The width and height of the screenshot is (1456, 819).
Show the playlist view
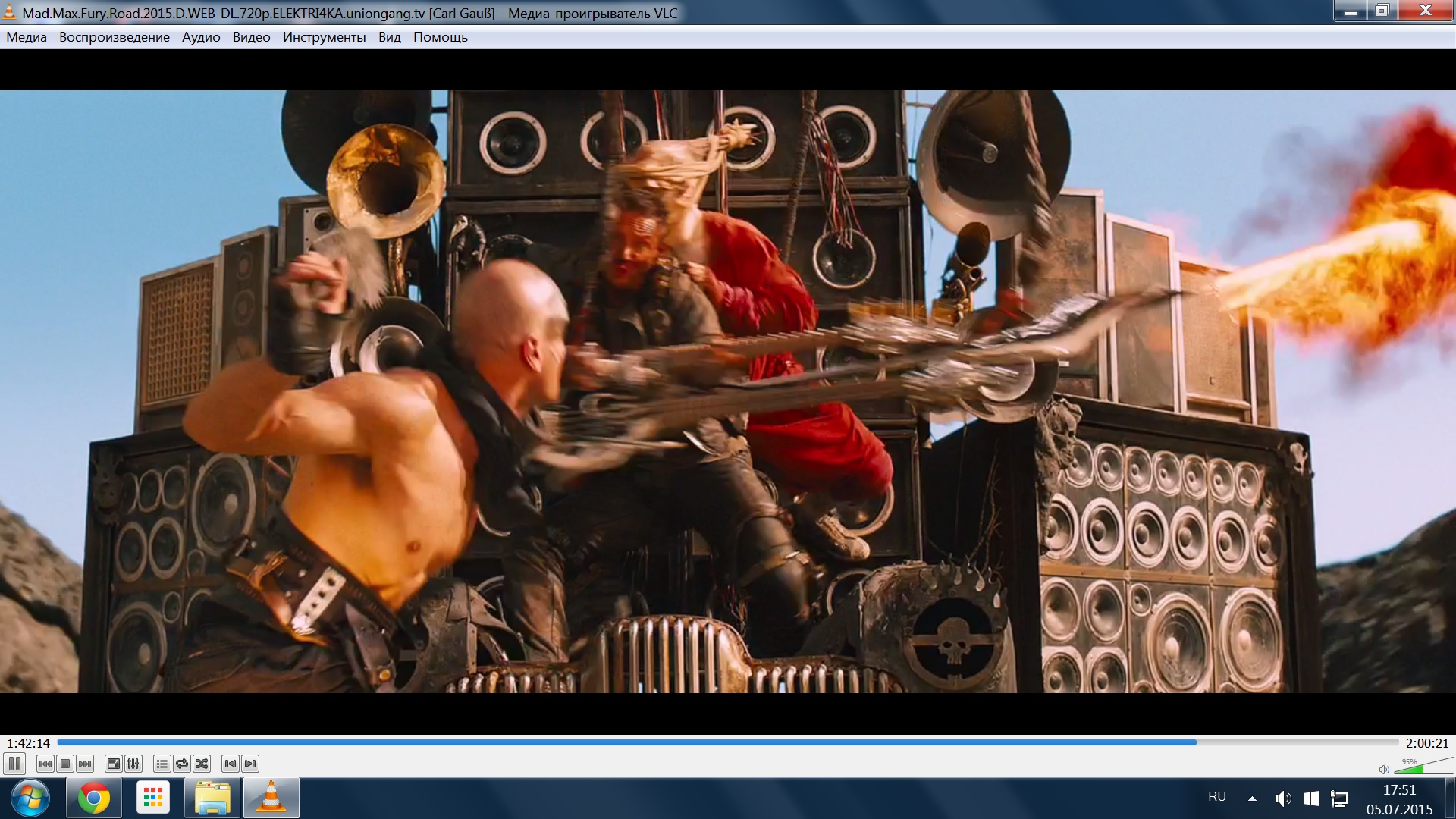162,764
